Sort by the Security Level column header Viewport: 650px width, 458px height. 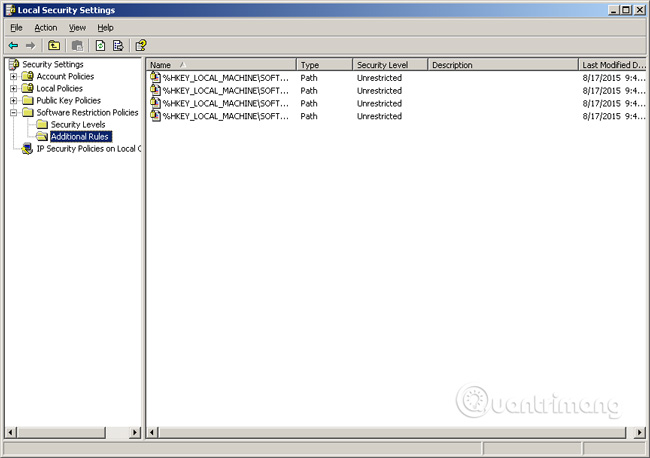pyautogui.click(x=390, y=65)
